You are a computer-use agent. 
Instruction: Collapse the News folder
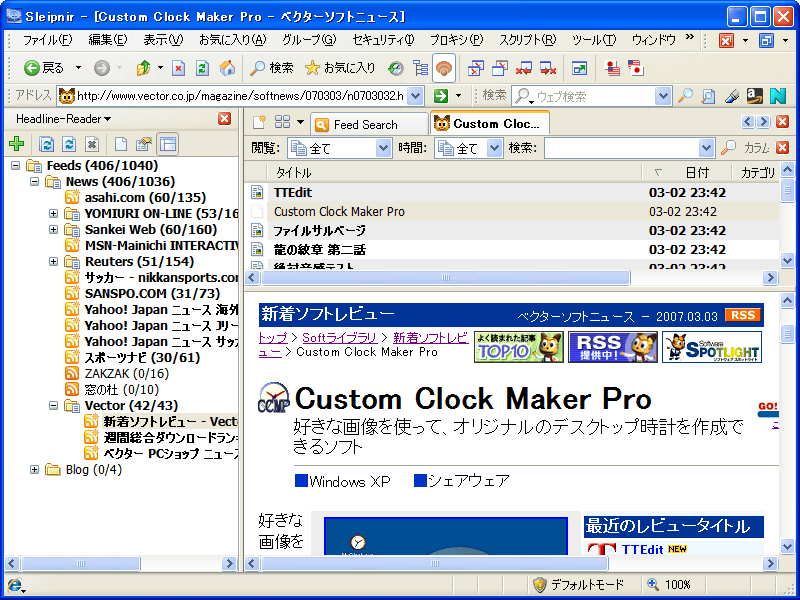34,181
